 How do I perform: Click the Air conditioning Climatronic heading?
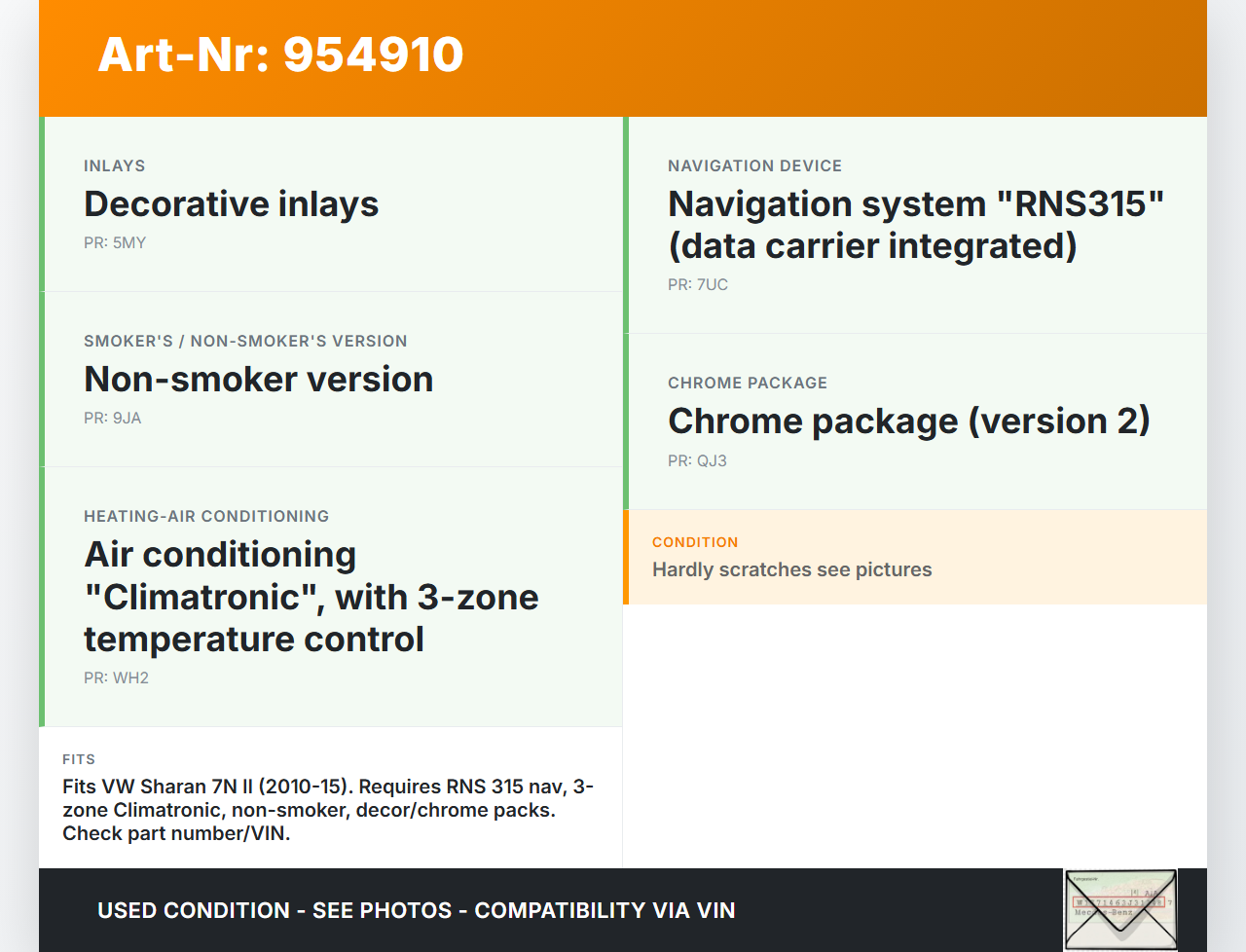coord(311,597)
